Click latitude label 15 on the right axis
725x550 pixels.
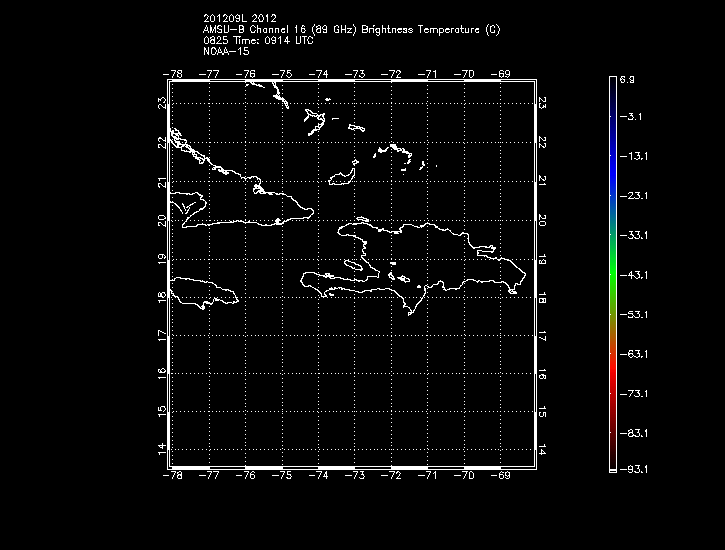pos(542,412)
